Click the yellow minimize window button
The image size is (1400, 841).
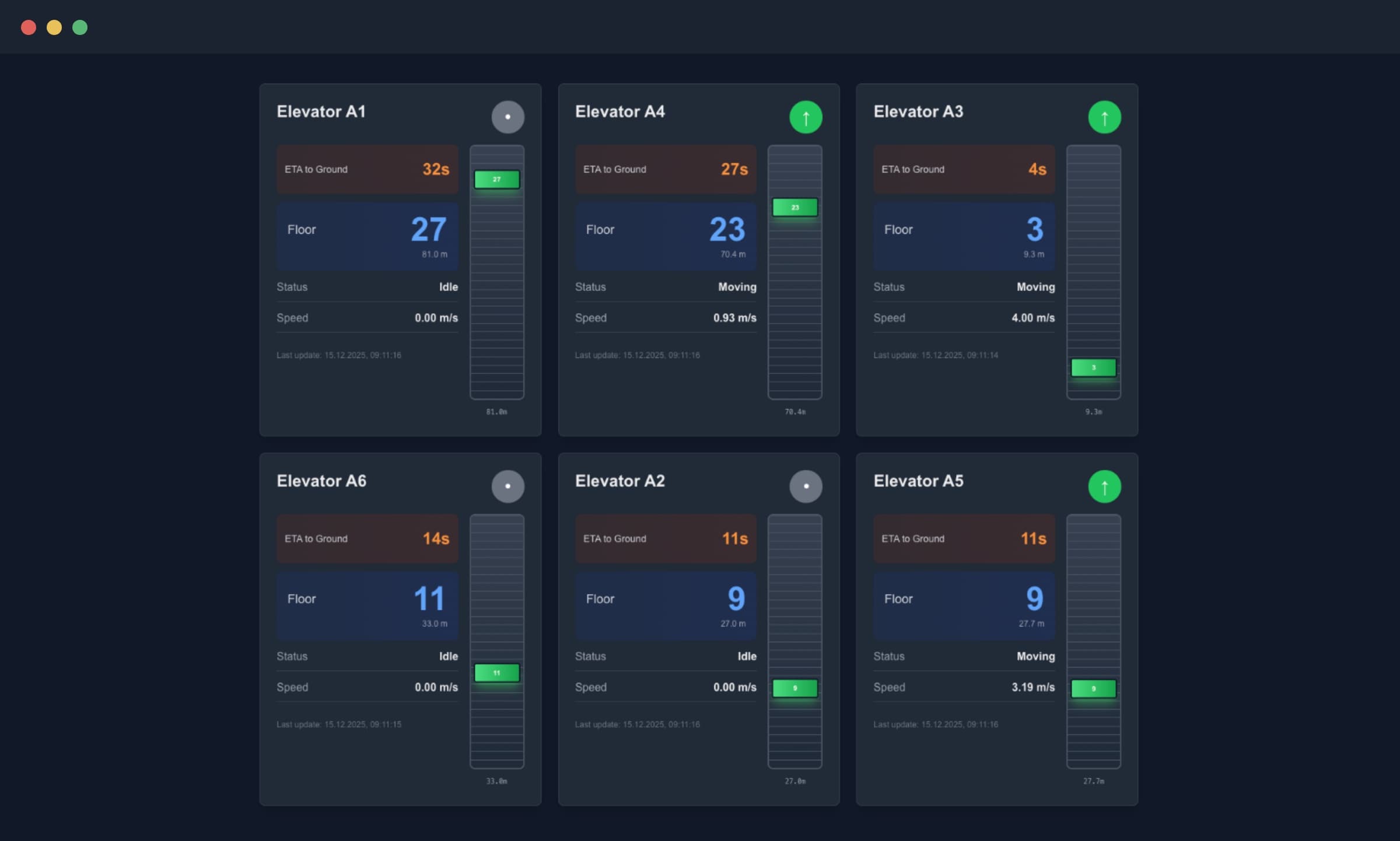(x=54, y=27)
